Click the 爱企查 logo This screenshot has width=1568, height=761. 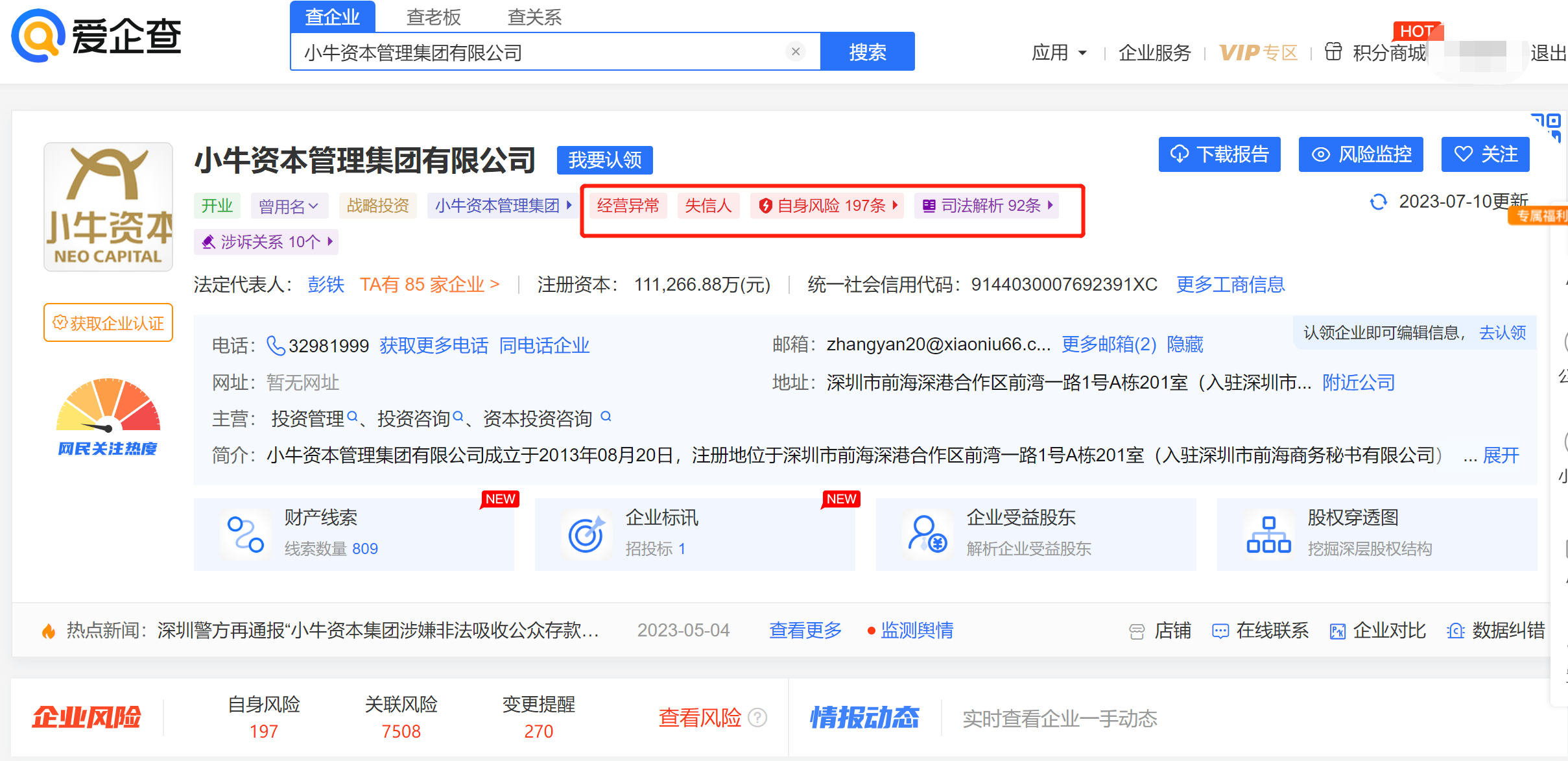tap(96, 36)
